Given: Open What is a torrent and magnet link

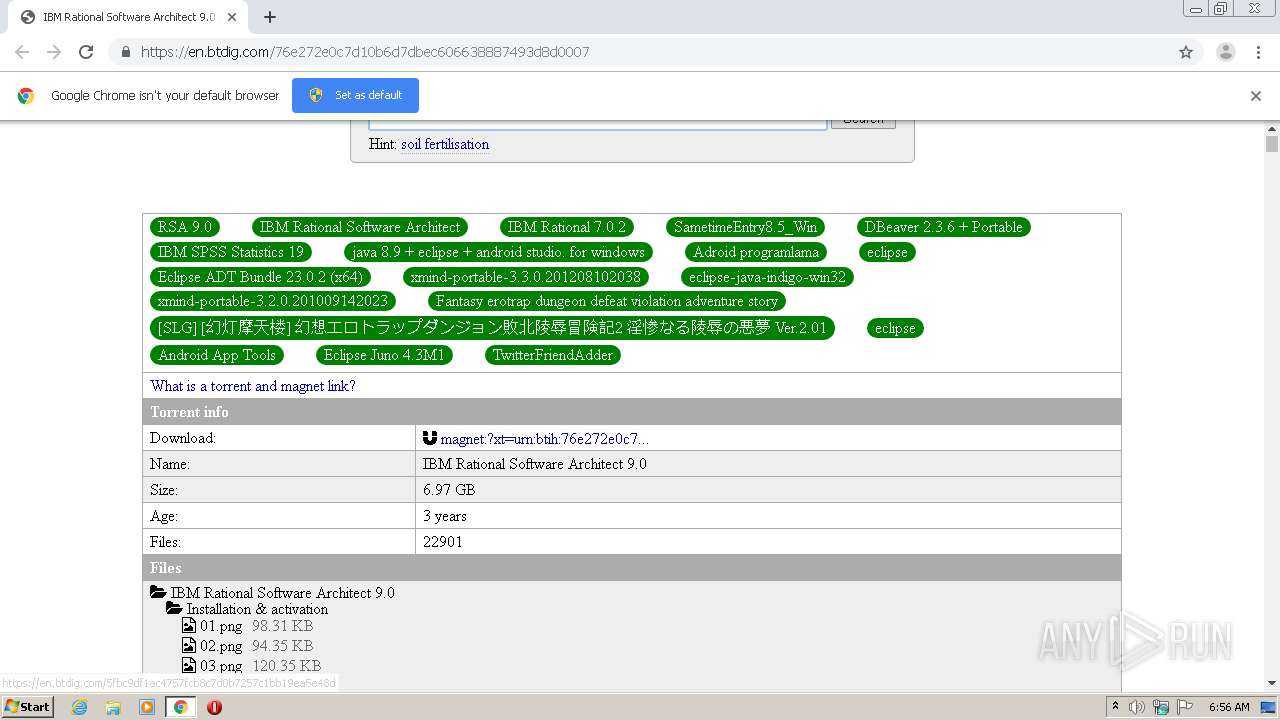Looking at the screenshot, I should (253, 386).
